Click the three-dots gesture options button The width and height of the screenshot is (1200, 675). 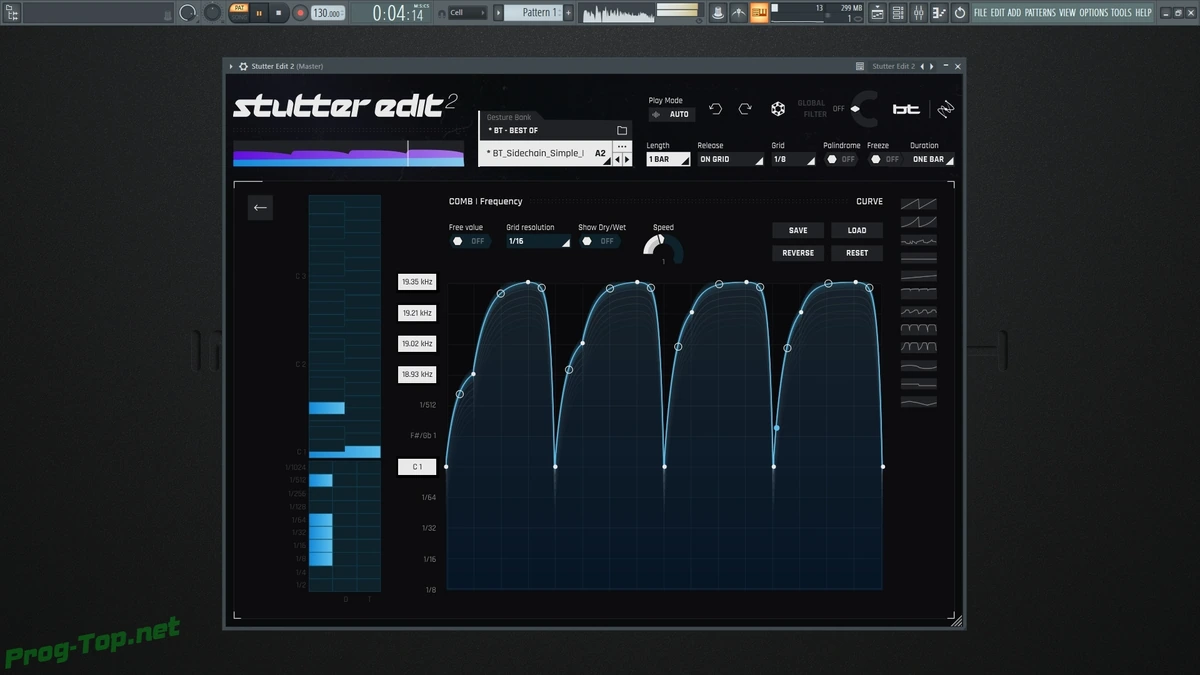click(621, 147)
